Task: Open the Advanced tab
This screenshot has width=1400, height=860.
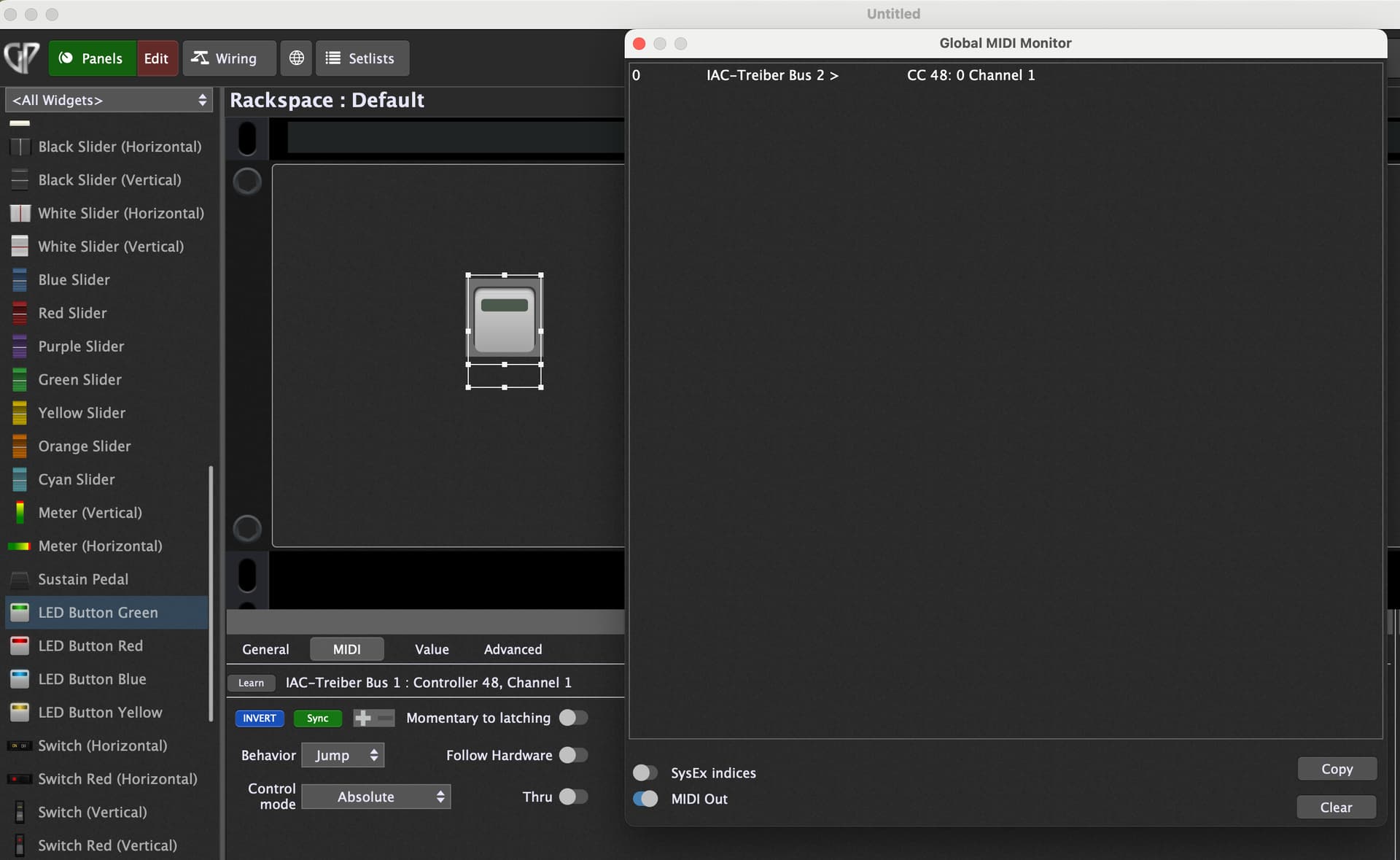Action: click(x=513, y=649)
